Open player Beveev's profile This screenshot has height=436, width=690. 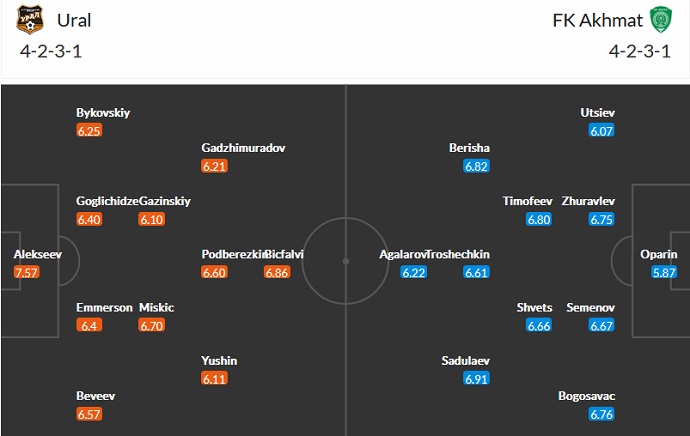click(x=94, y=396)
